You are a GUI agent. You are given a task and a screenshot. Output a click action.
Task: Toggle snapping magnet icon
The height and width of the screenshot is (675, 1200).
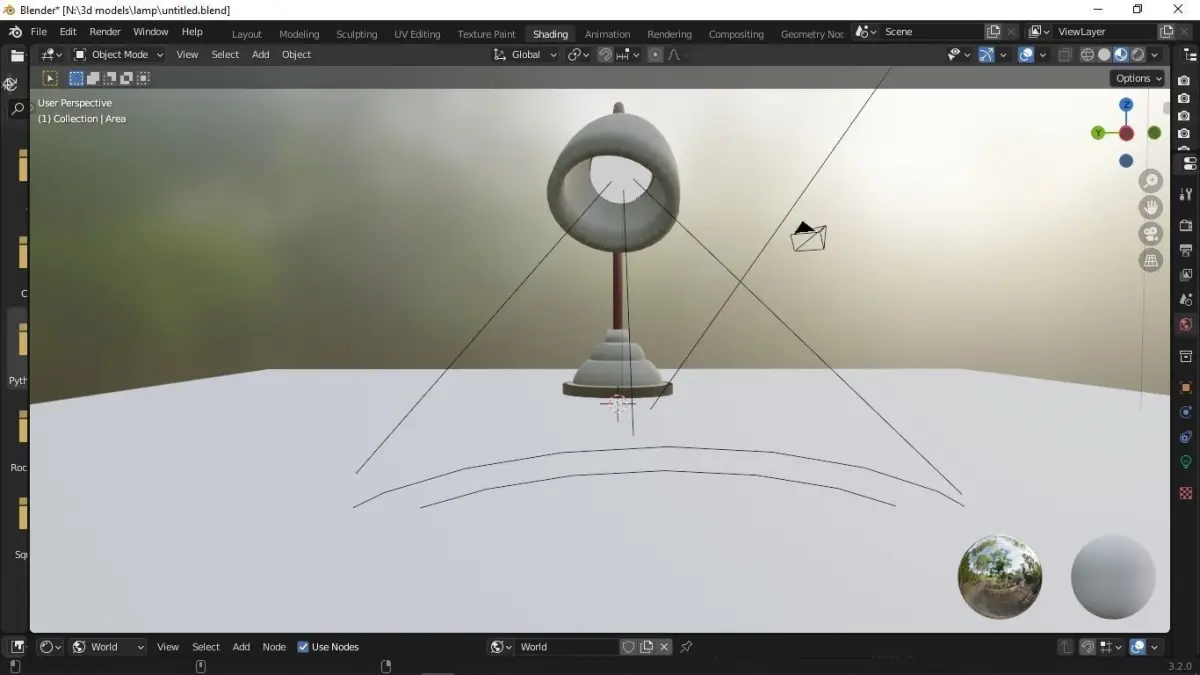point(605,55)
